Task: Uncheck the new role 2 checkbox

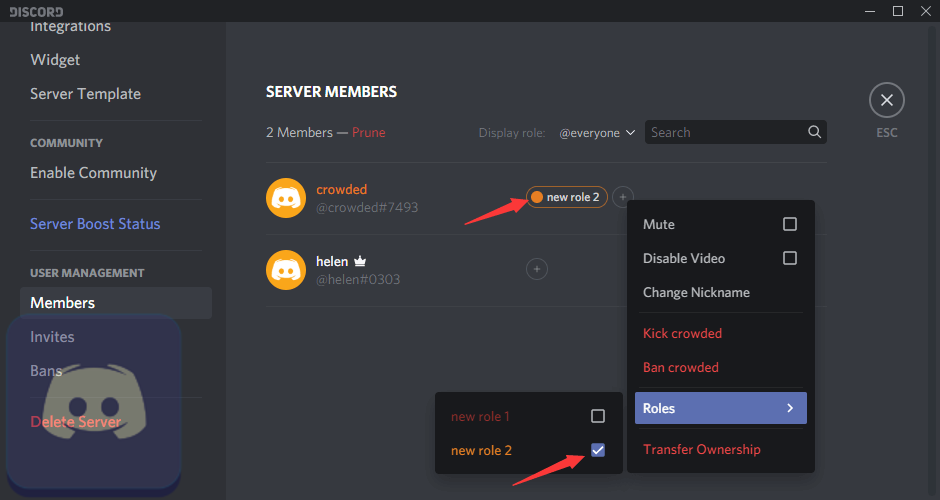Action: tap(598, 450)
